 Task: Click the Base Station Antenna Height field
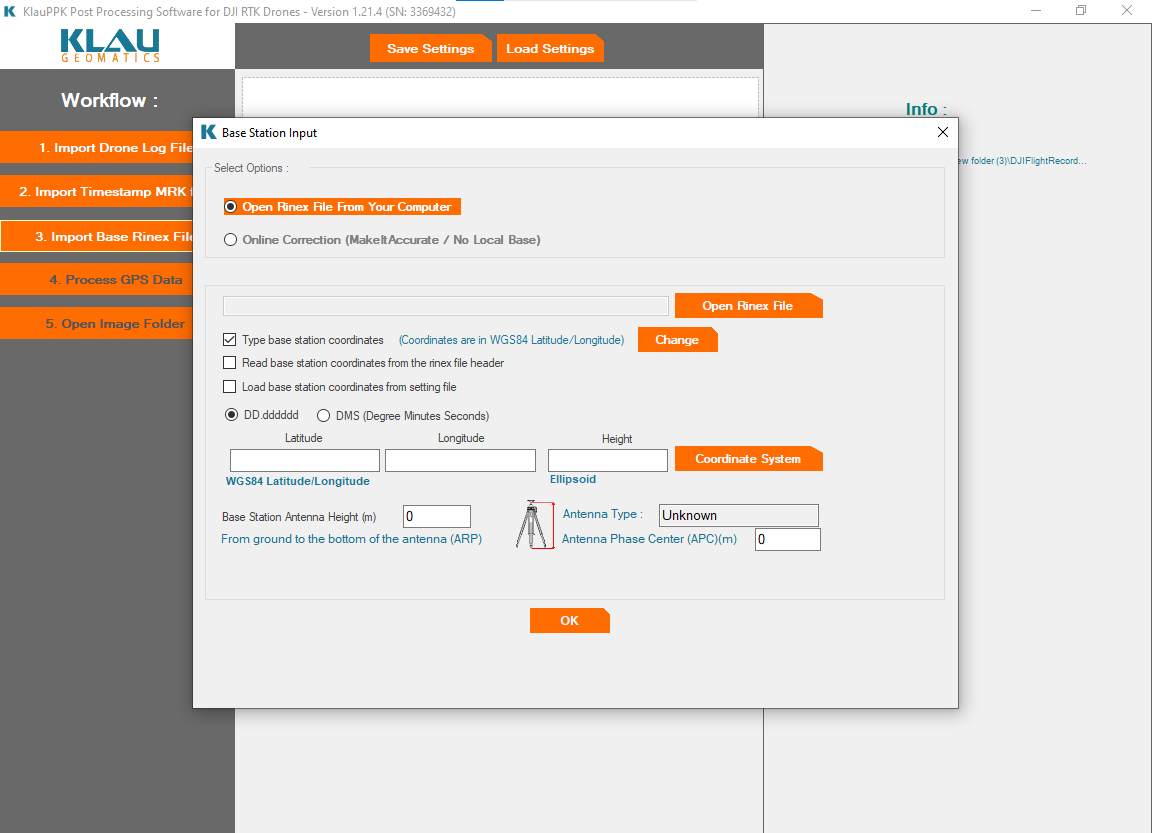437,516
